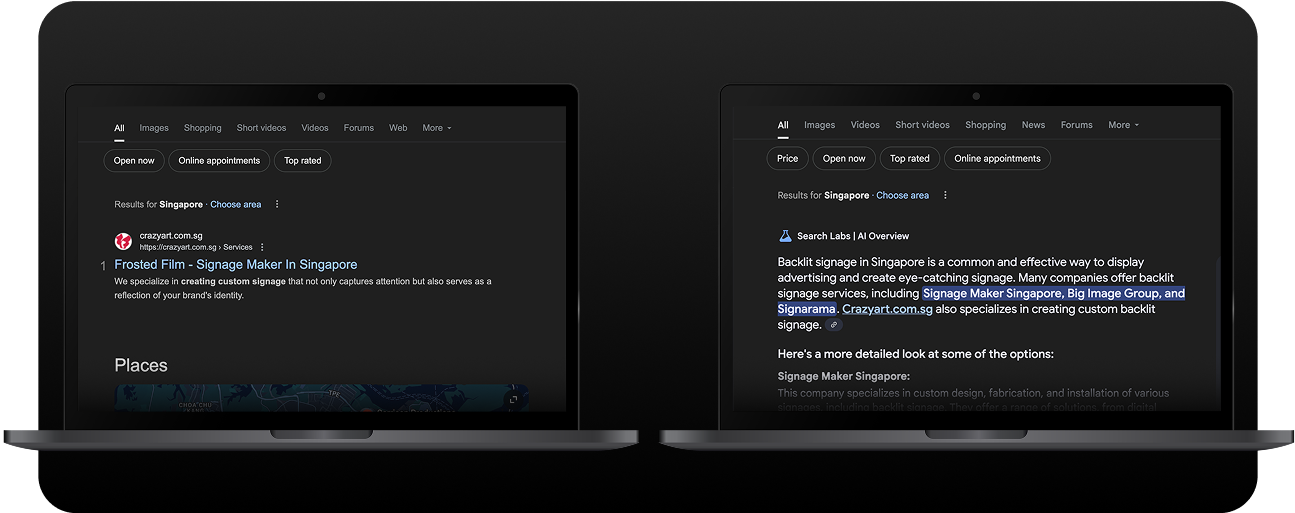Viewport: 1295px width, 513px height.
Task: Click crazyart.com.sg favicon in search result
Action: pos(123,241)
